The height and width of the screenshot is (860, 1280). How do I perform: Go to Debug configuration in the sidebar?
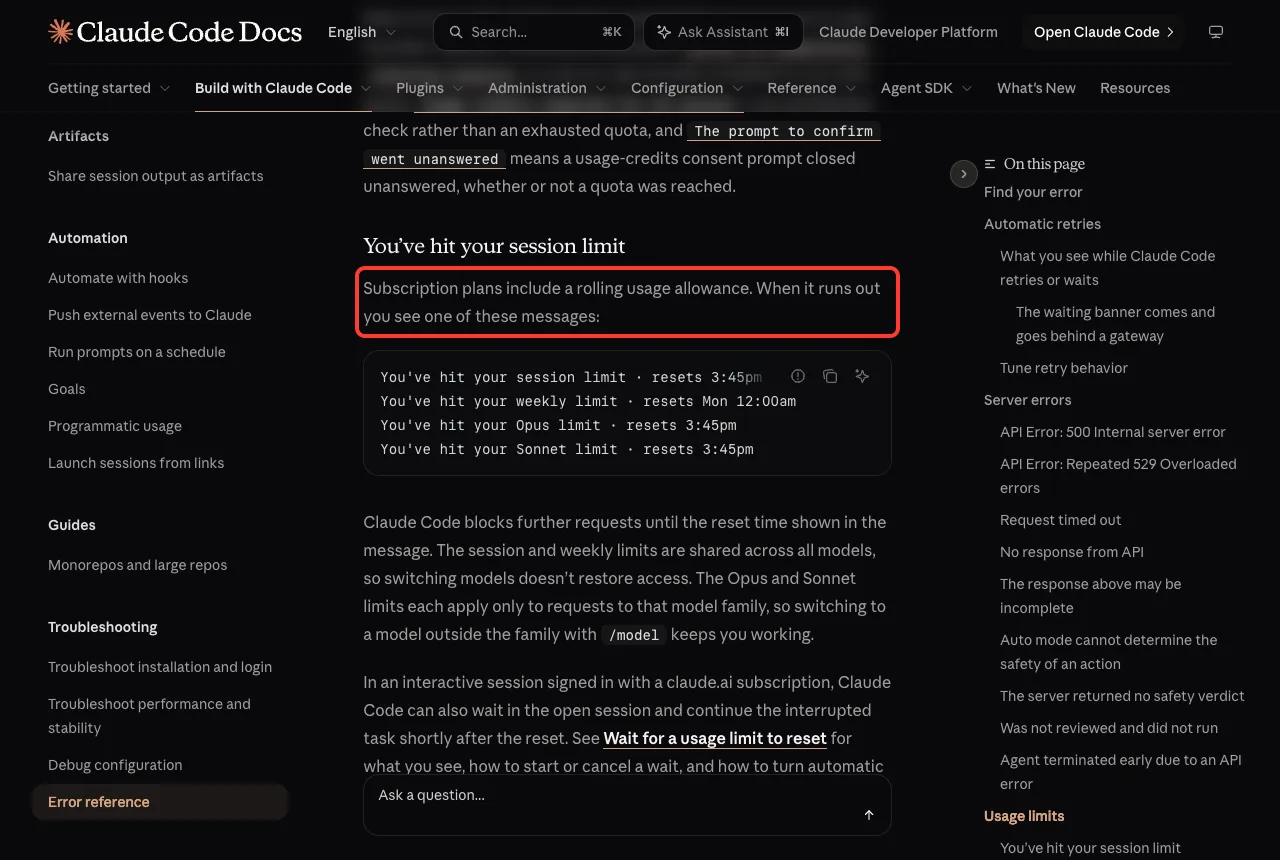click(x=115, y=765)
